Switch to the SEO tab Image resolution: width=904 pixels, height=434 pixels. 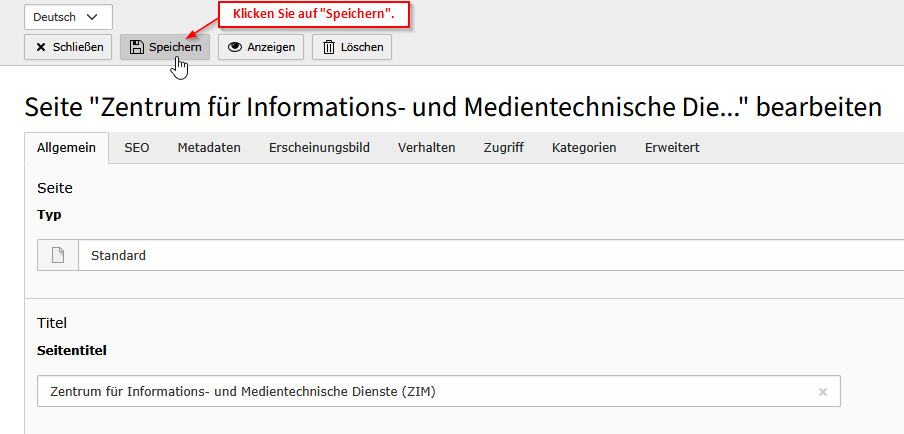(x=137, y=148)
